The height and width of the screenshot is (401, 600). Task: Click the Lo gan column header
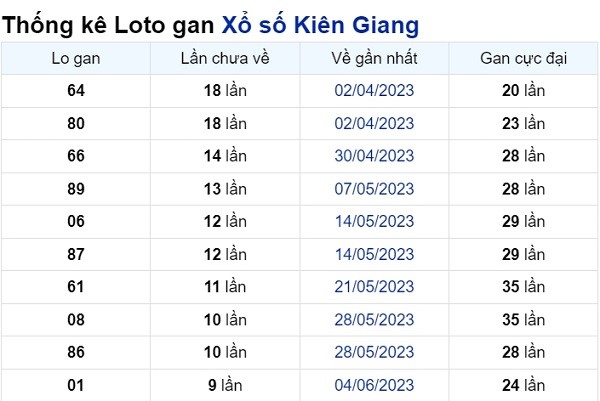[76, 59]
